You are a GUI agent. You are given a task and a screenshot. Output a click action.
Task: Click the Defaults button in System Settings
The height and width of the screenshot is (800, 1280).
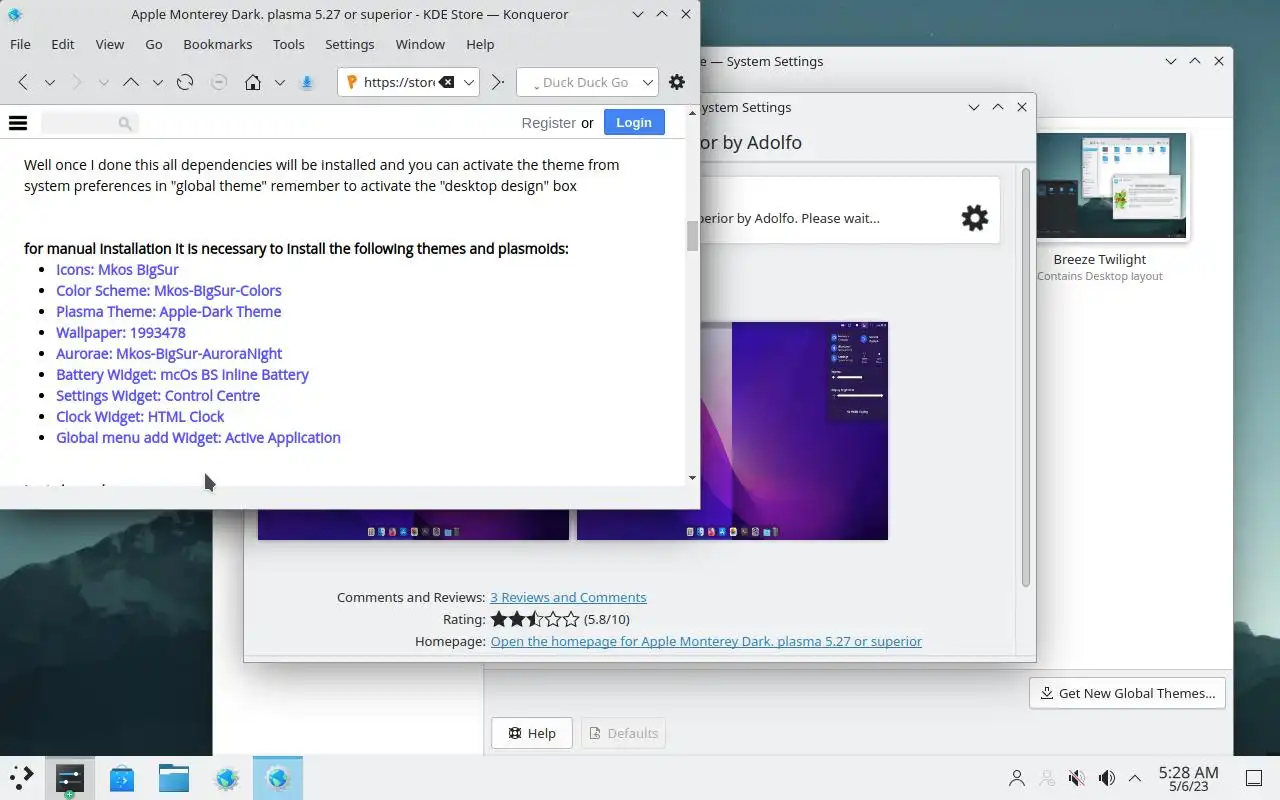click(623, 733)
